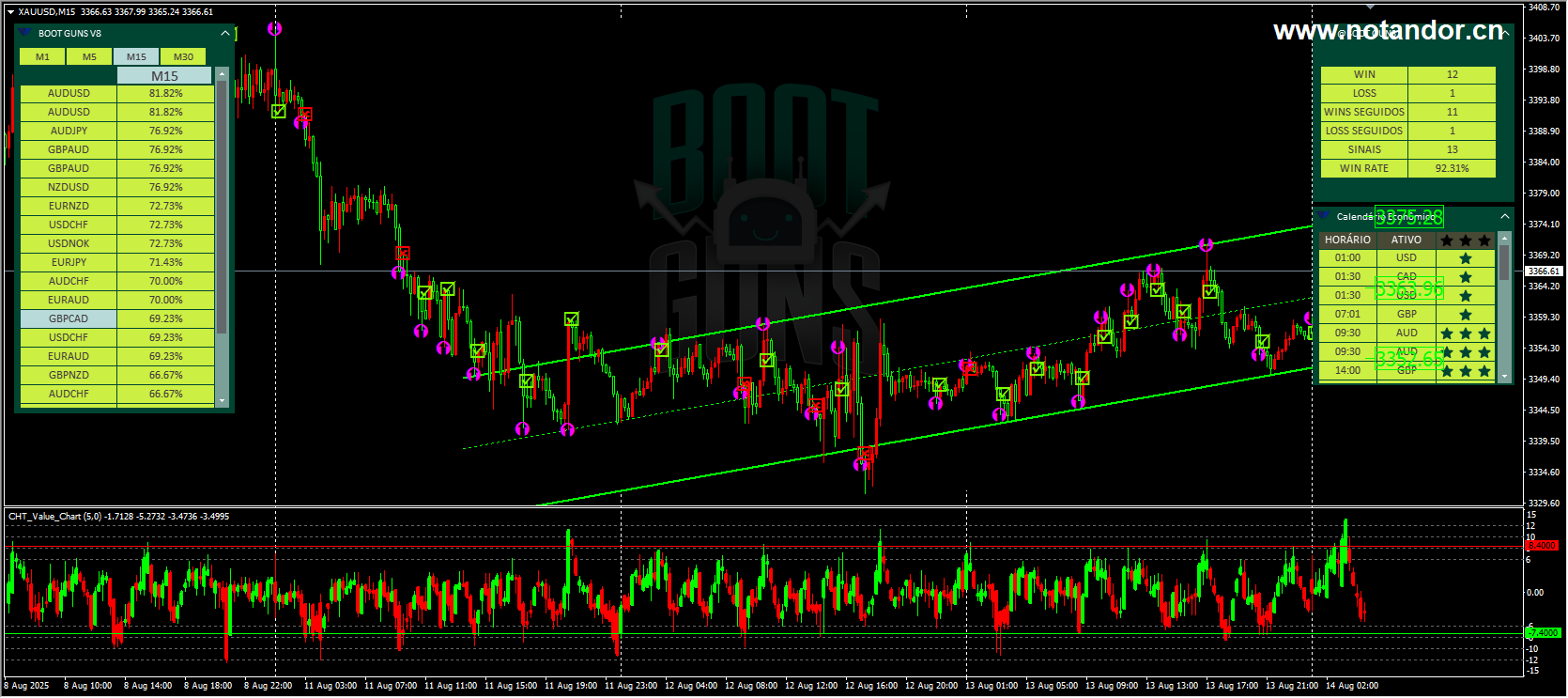Select the M15 timeframe tab

[136, 56]
